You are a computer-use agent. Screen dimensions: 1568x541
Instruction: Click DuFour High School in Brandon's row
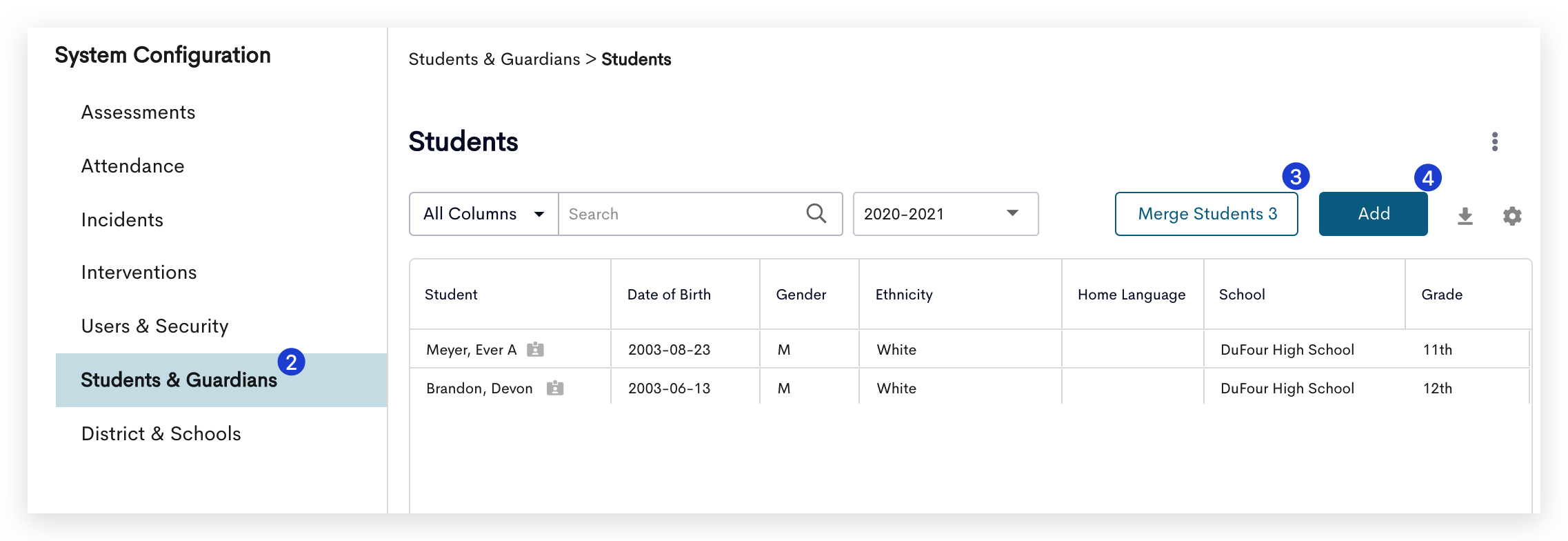tap(1287, 388)
